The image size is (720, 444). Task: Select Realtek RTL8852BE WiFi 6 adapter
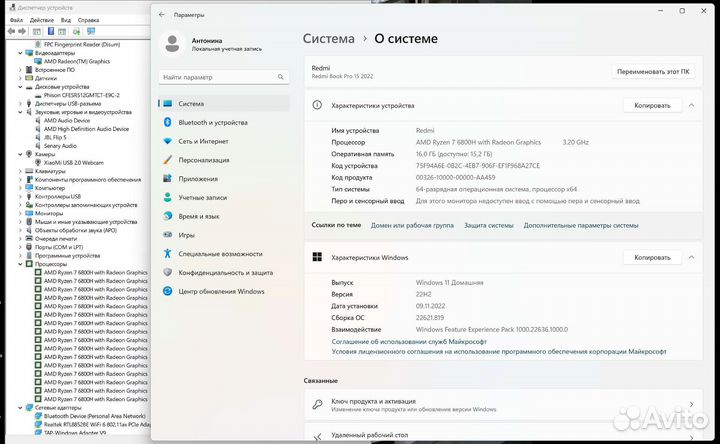[x=92, y=424]
